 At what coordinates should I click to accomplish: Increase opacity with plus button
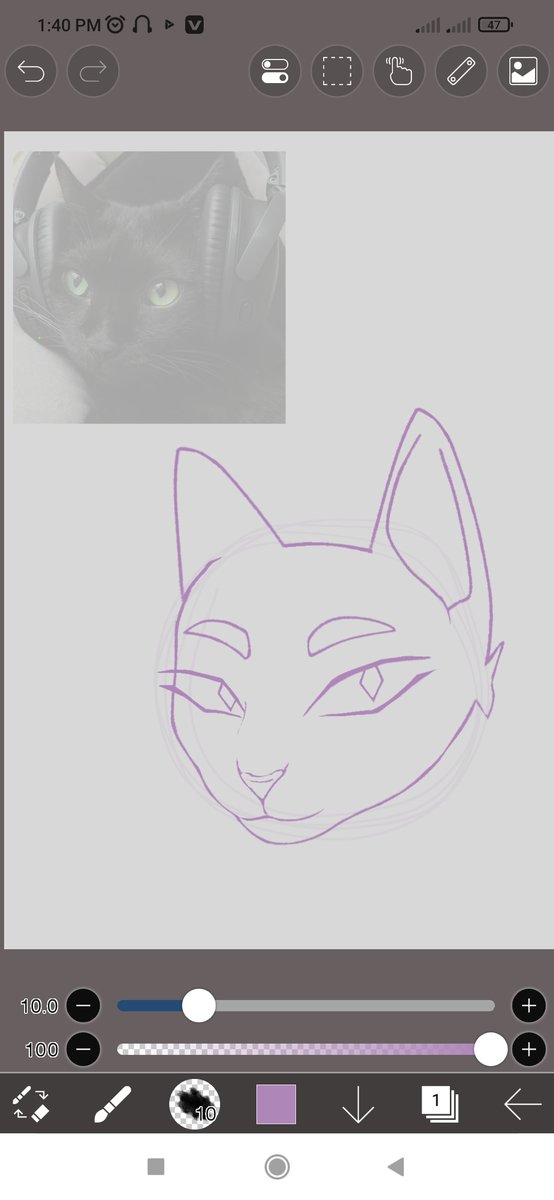point(529,1050)
